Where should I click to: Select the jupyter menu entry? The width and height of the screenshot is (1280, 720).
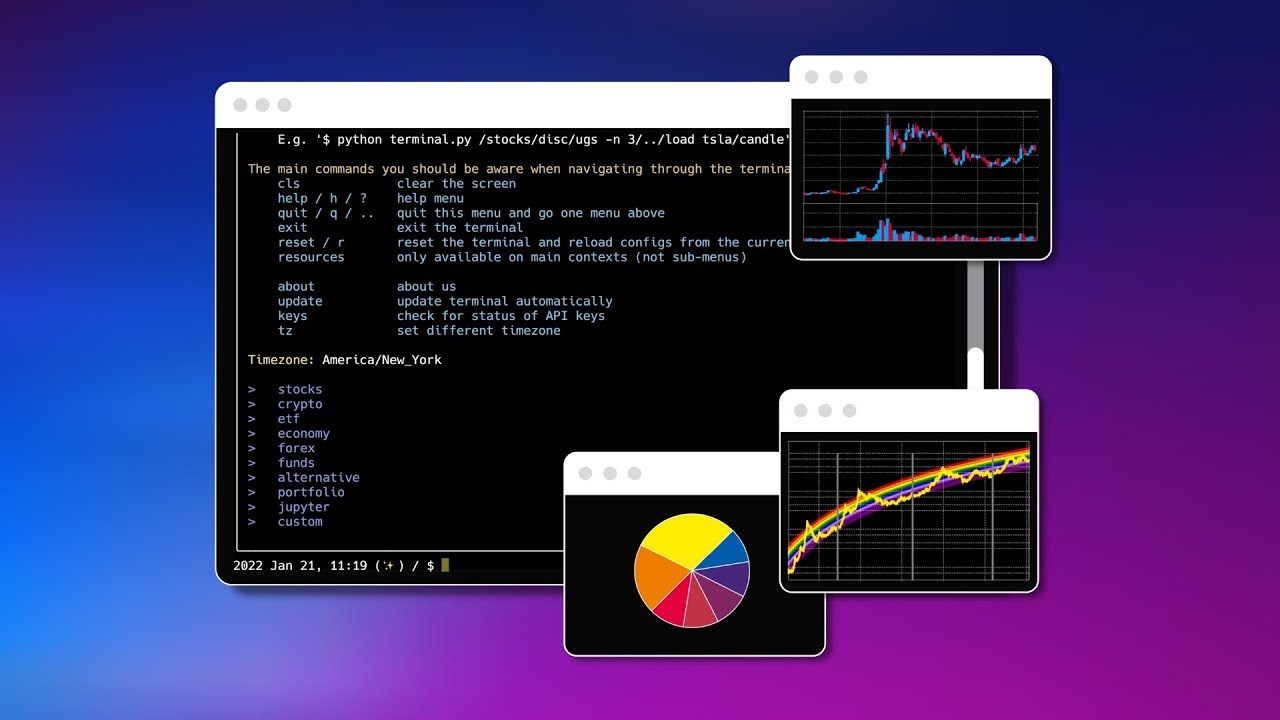303,507
